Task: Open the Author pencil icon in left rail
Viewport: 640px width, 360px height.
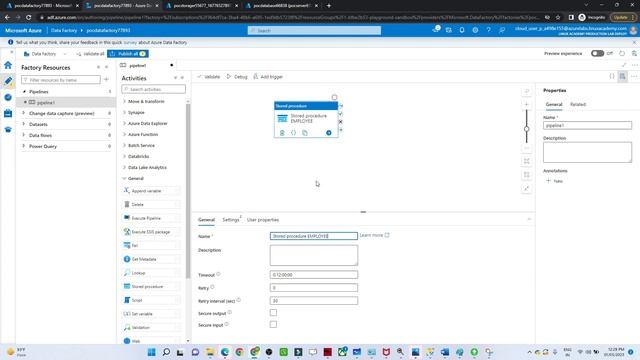Action: point(8,81)
